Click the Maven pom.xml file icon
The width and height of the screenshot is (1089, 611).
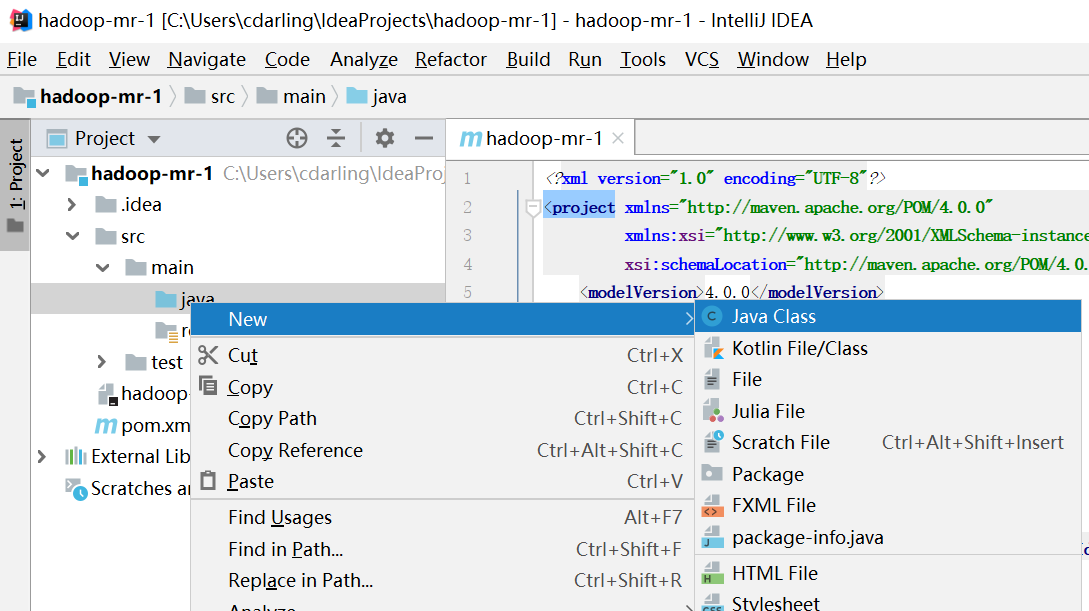tap(106, 425)
